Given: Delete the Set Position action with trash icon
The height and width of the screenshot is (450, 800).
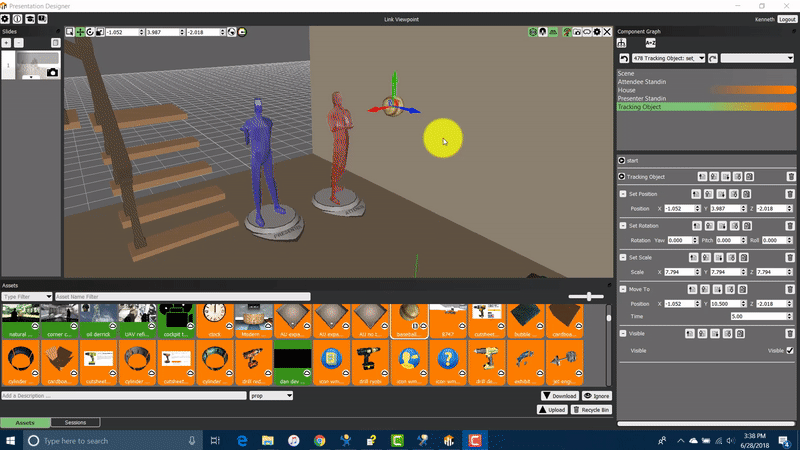Looking at the screenshot, I should pyautogui.click(x=790, y=194).
